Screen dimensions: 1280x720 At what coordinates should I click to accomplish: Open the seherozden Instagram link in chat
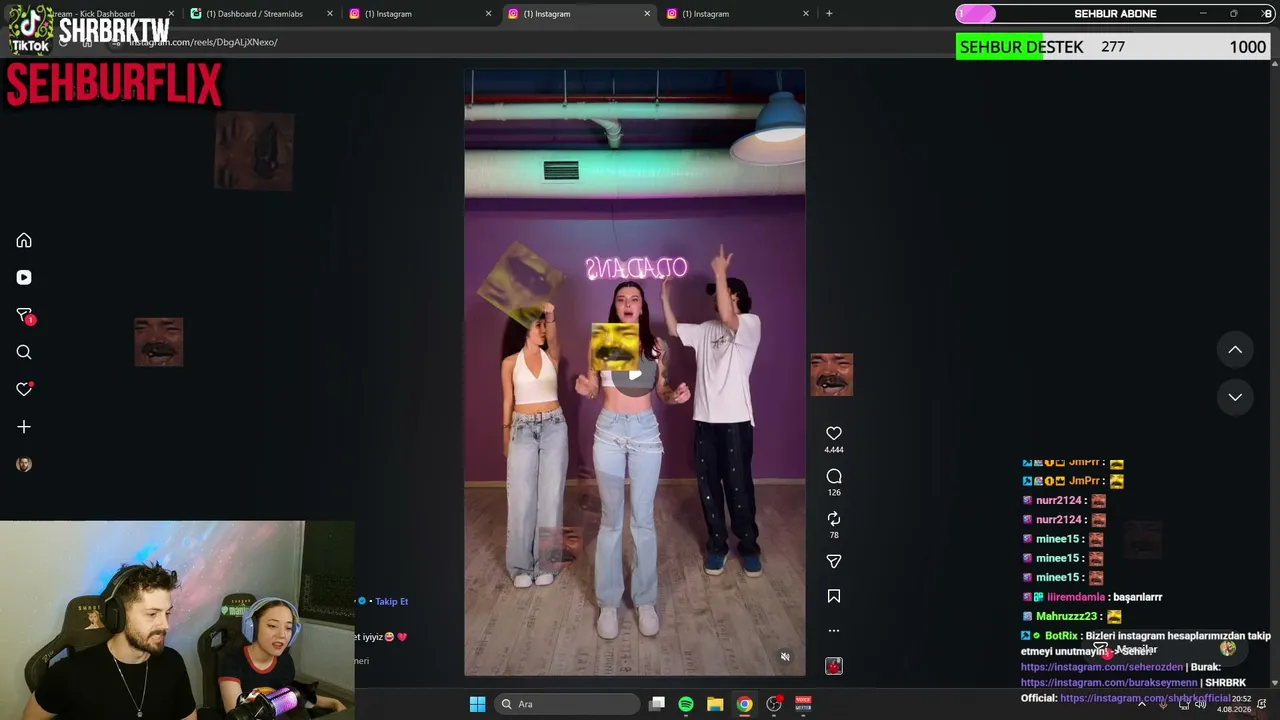point(1102,667)
